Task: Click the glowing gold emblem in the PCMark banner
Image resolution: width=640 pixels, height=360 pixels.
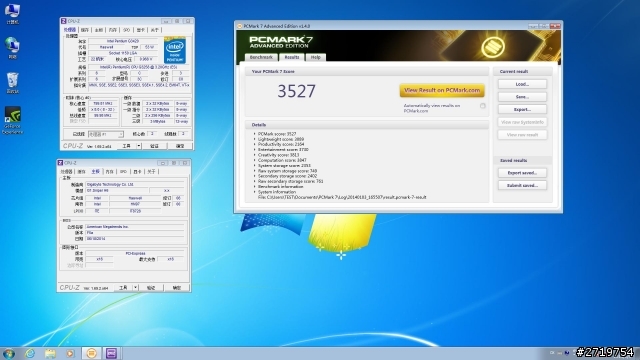Action: tap(493, 47)
